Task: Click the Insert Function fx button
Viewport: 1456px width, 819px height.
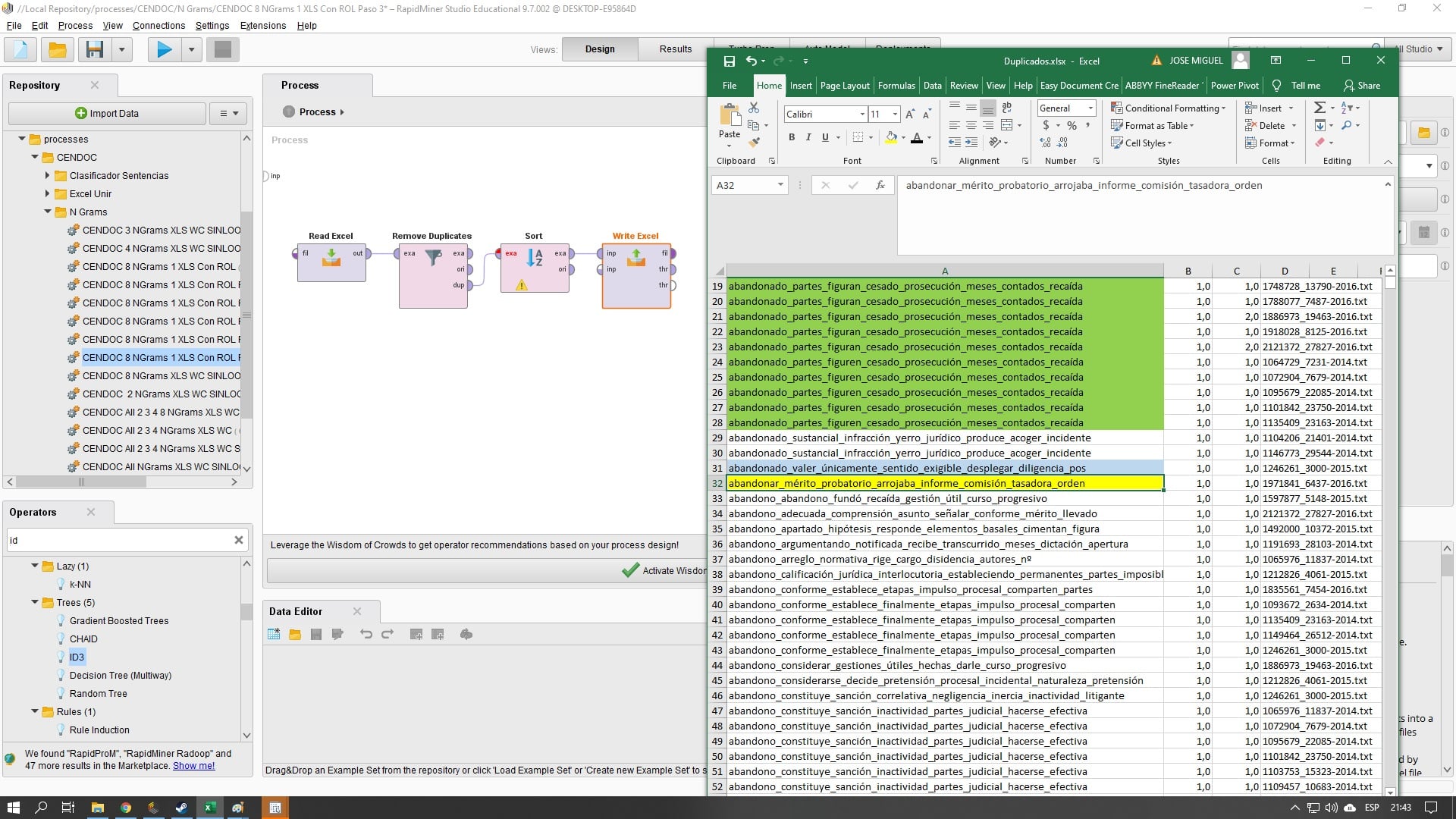Action: (x=880, y=185)
